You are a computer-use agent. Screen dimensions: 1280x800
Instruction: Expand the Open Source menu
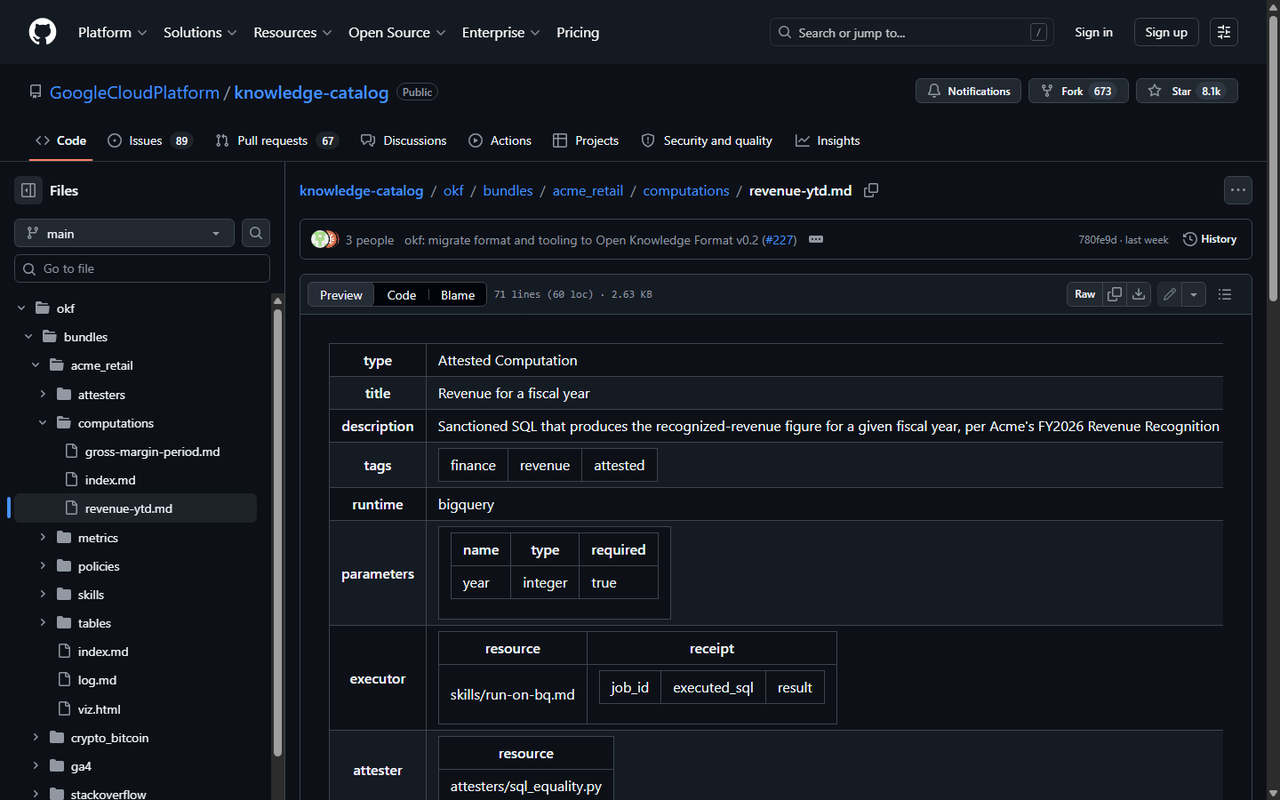[x=397, y=33]
